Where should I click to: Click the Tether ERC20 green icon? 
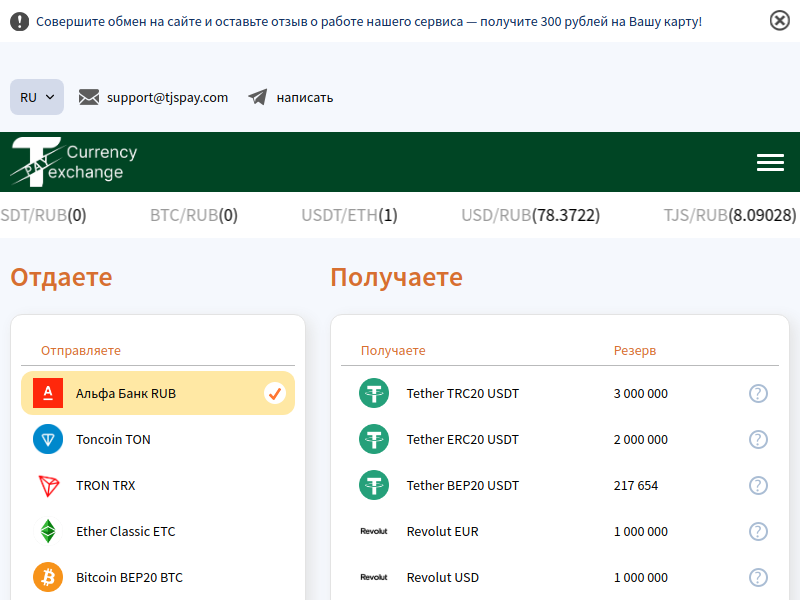point(374,439)
